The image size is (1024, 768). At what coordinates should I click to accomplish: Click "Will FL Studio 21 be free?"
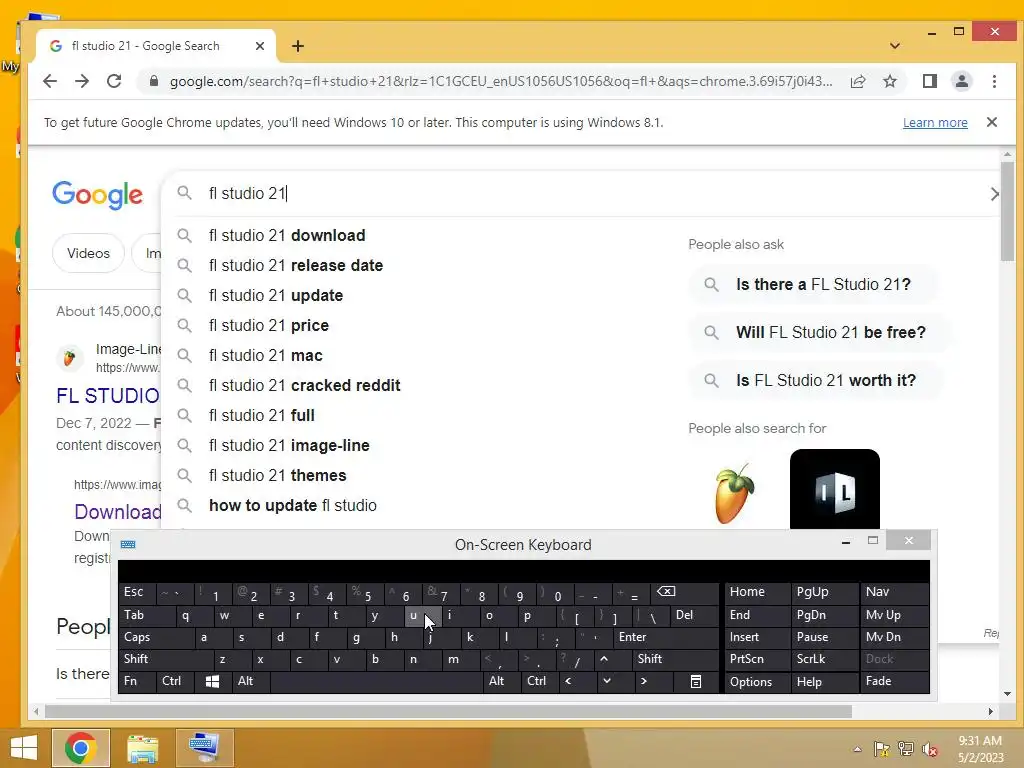pos(821,332)
